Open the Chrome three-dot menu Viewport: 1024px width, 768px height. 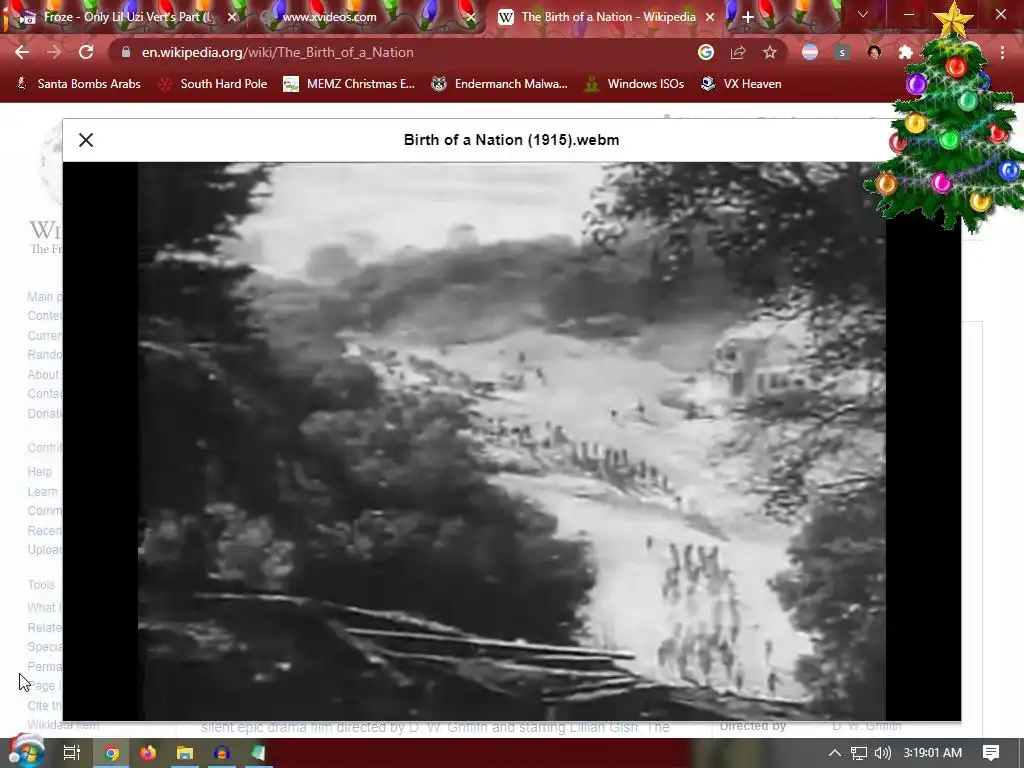coord(1002,52)
